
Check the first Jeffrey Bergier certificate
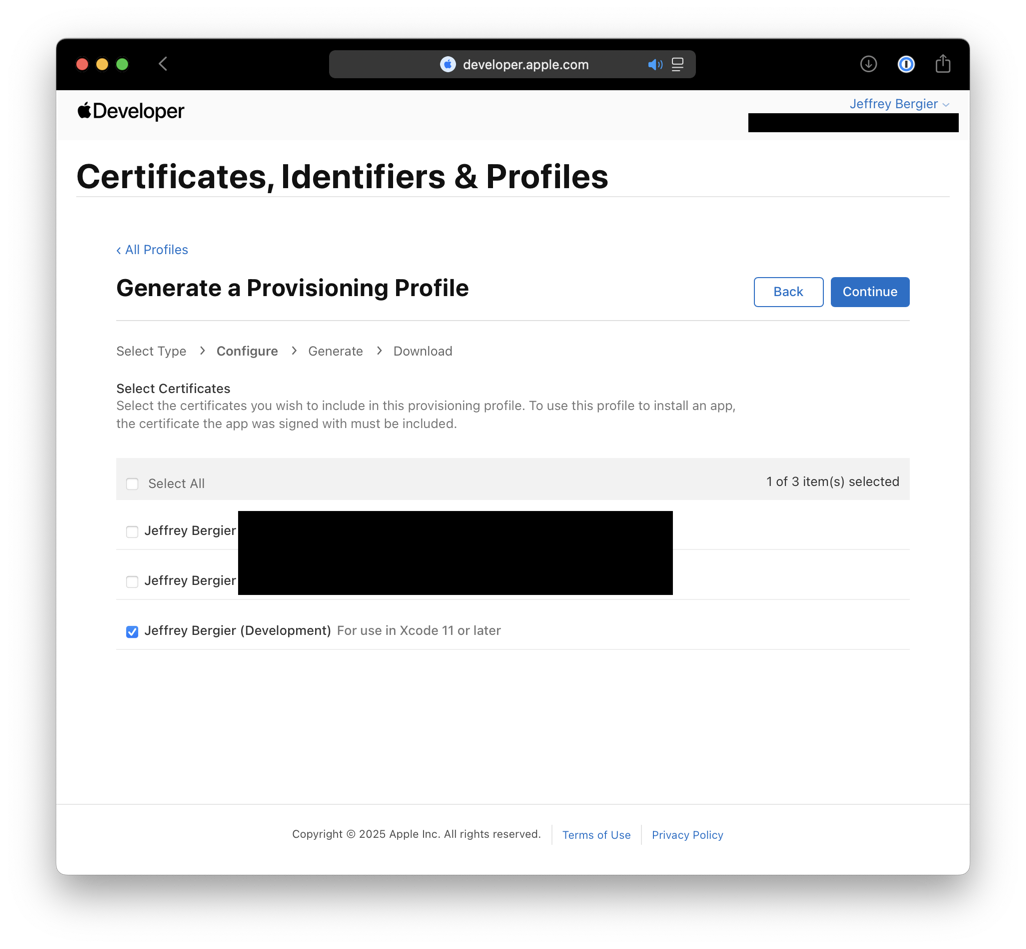pyautogui.click(x=132, y=532)
